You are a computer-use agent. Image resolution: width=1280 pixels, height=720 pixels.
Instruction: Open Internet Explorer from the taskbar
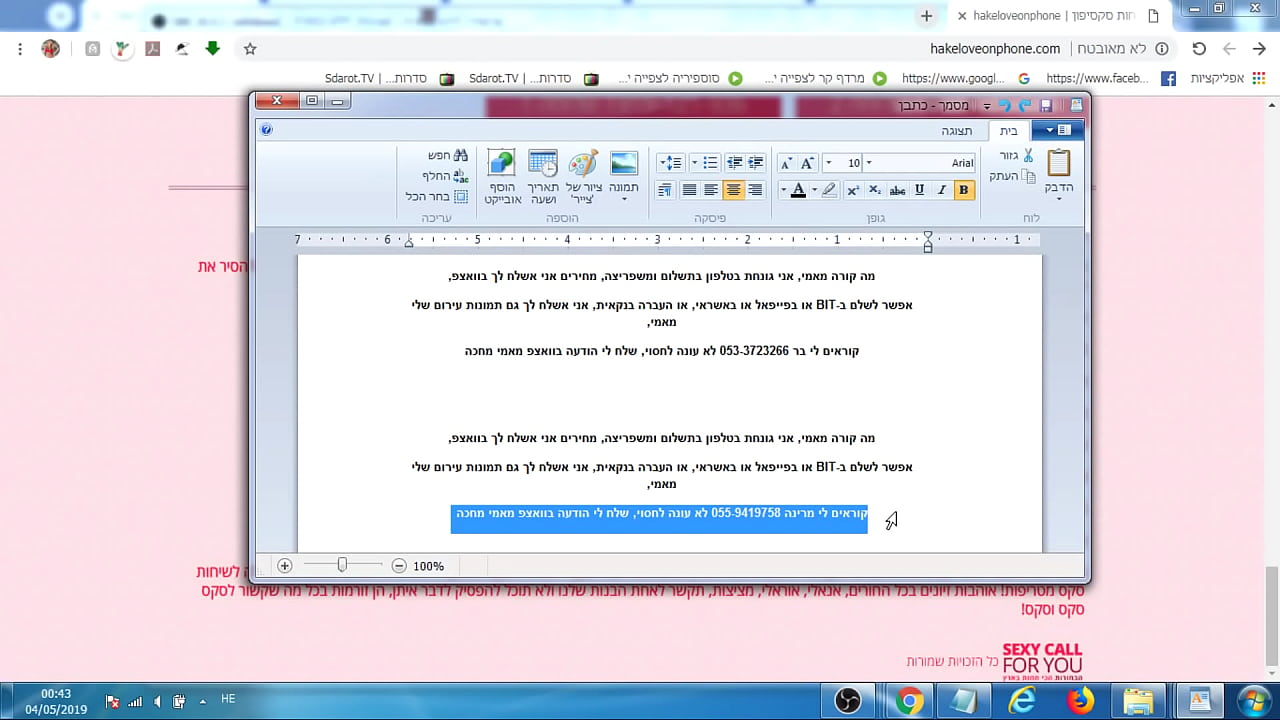point(1022,702)
